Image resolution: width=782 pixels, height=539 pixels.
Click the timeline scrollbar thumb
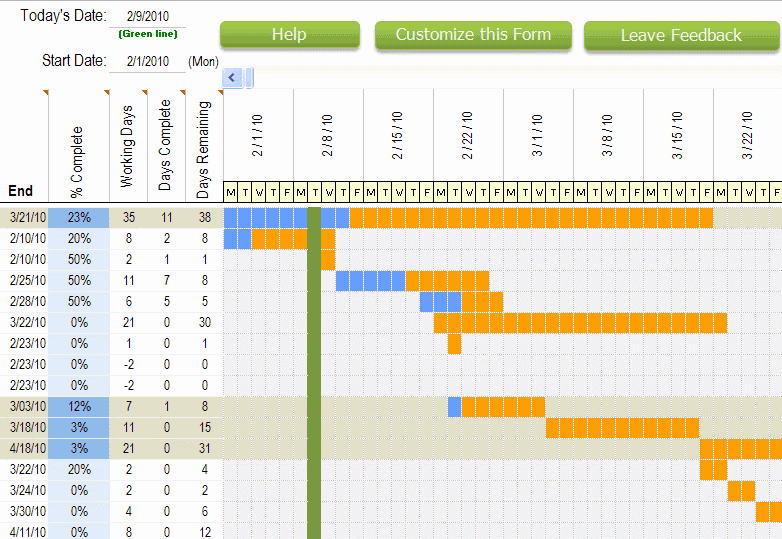[x=249, y=78]
